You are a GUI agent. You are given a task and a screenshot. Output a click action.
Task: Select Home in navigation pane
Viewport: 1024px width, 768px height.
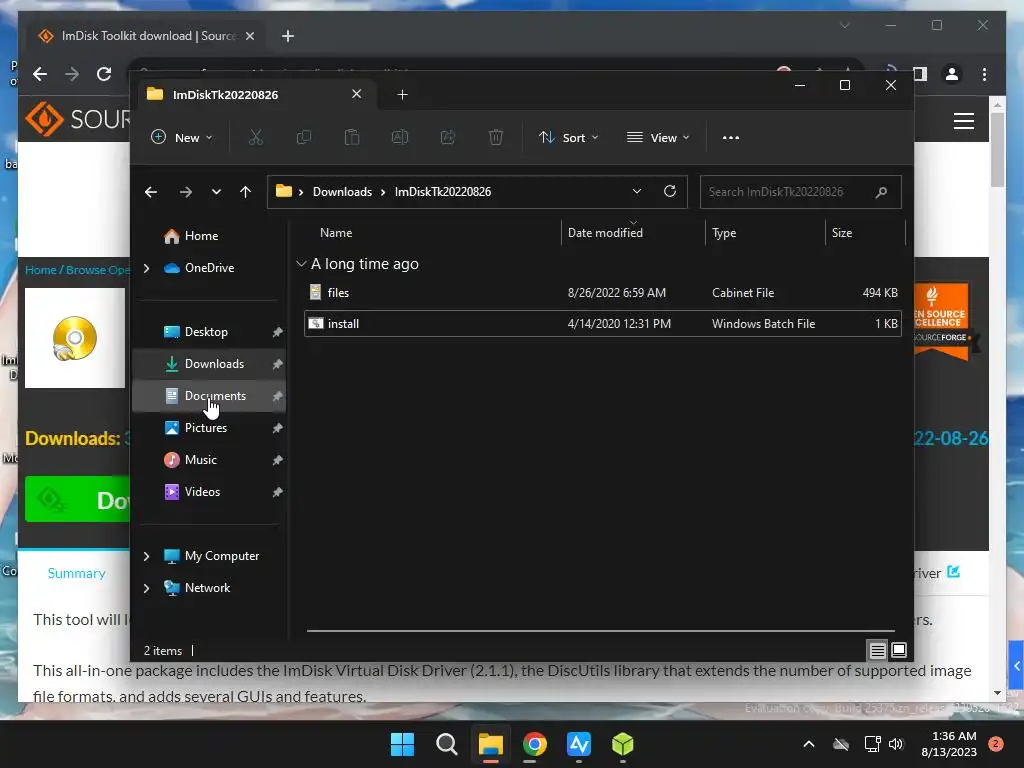tap(201, 236)
